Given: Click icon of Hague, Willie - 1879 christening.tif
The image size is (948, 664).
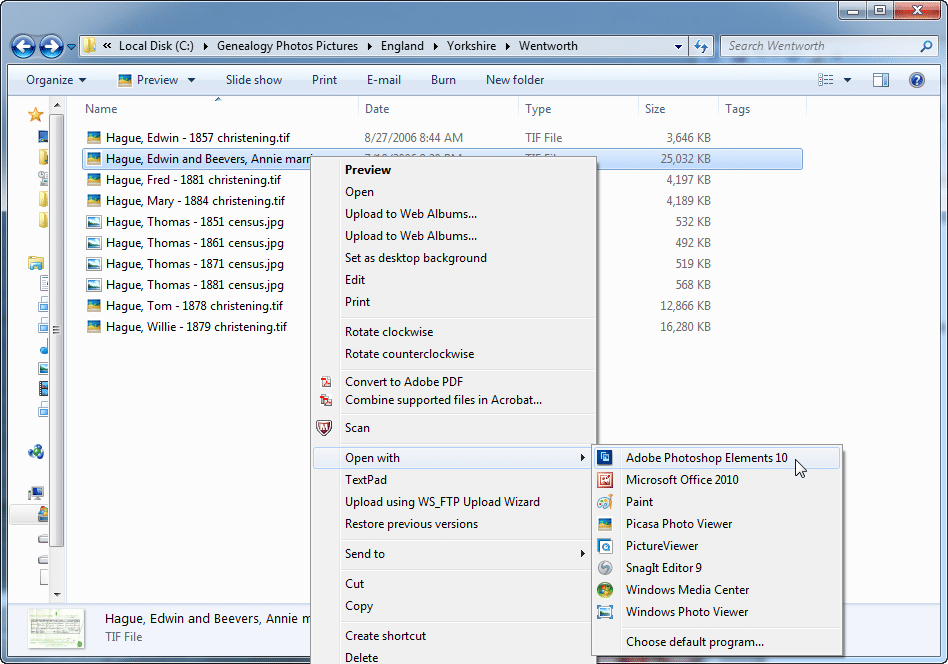Looking at the screenshot, I should click(94, 327).
